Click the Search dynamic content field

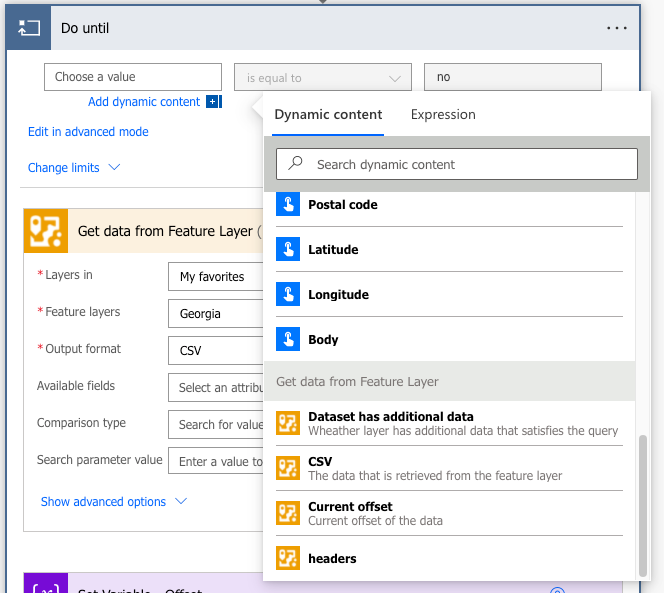coord(460,164)
